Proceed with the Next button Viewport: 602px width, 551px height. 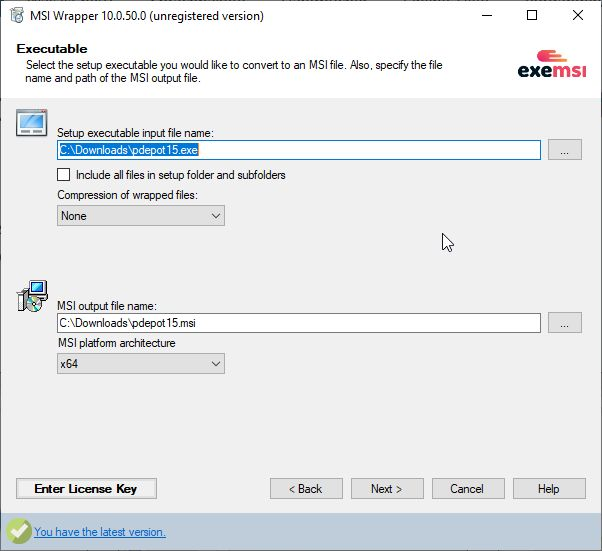387,488
